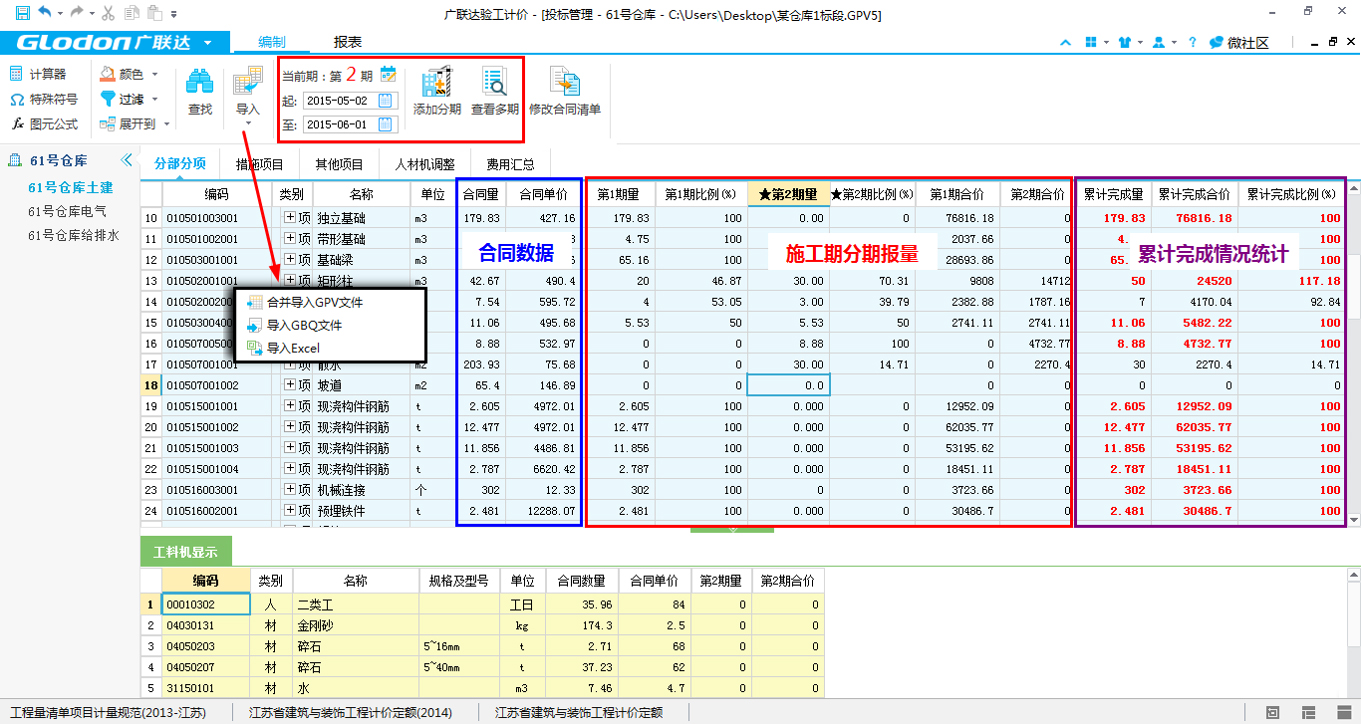Select the 费用汇总 tab
Image resolution: width=1361 pixels, height=724 pixels.
pyautogui.click(x=510, y=164)
